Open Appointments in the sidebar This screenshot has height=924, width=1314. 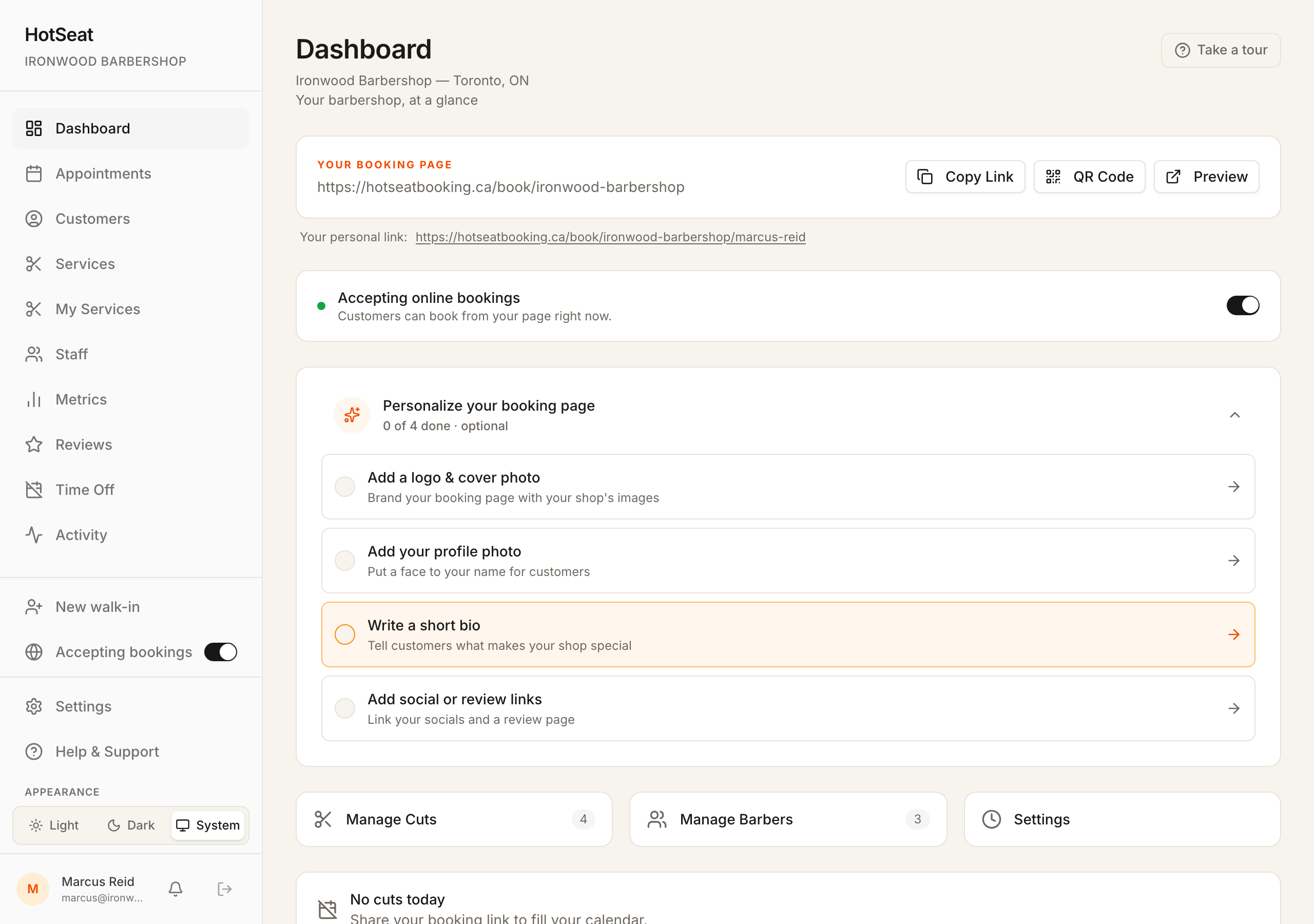tap(130, 174)
